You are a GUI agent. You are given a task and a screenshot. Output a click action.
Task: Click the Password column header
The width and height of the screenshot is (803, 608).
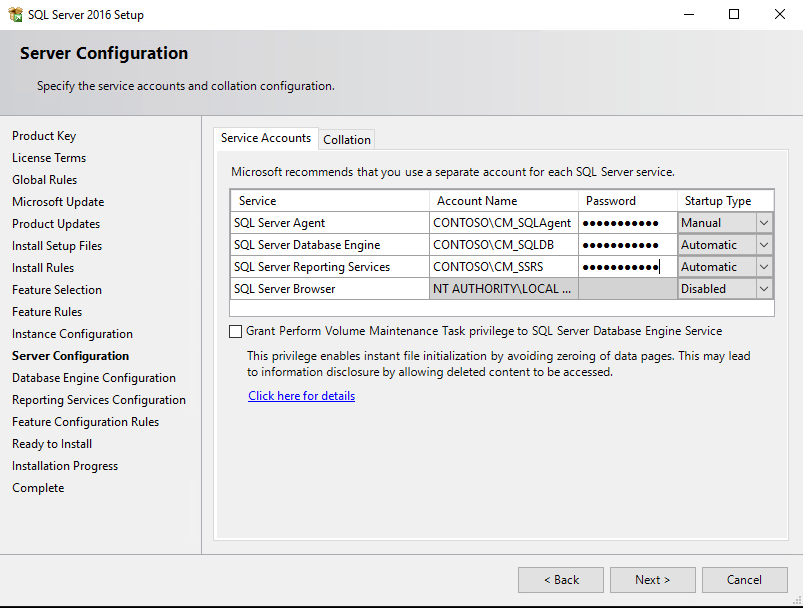[628, 201]
